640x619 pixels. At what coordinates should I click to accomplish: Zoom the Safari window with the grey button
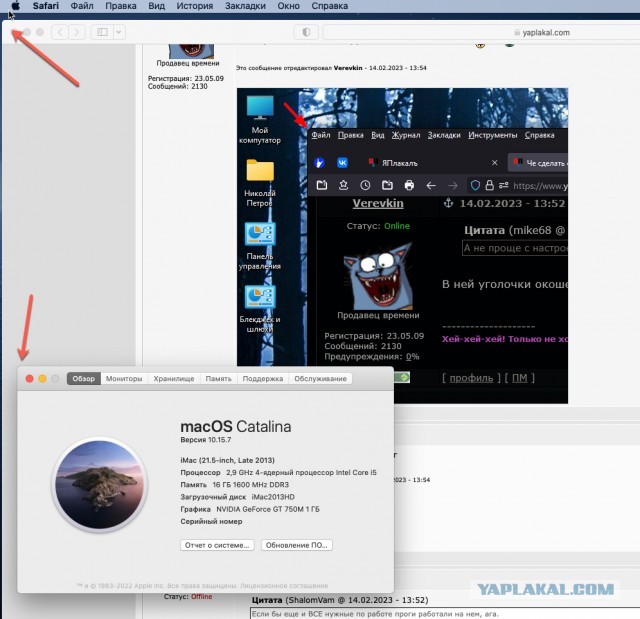point(40,32)
